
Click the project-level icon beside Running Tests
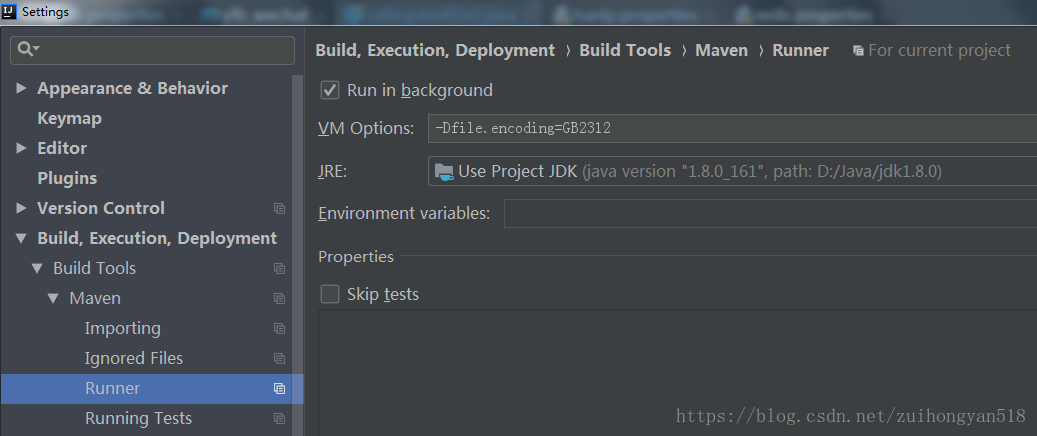pyautogui.click(x=280, y=419)
